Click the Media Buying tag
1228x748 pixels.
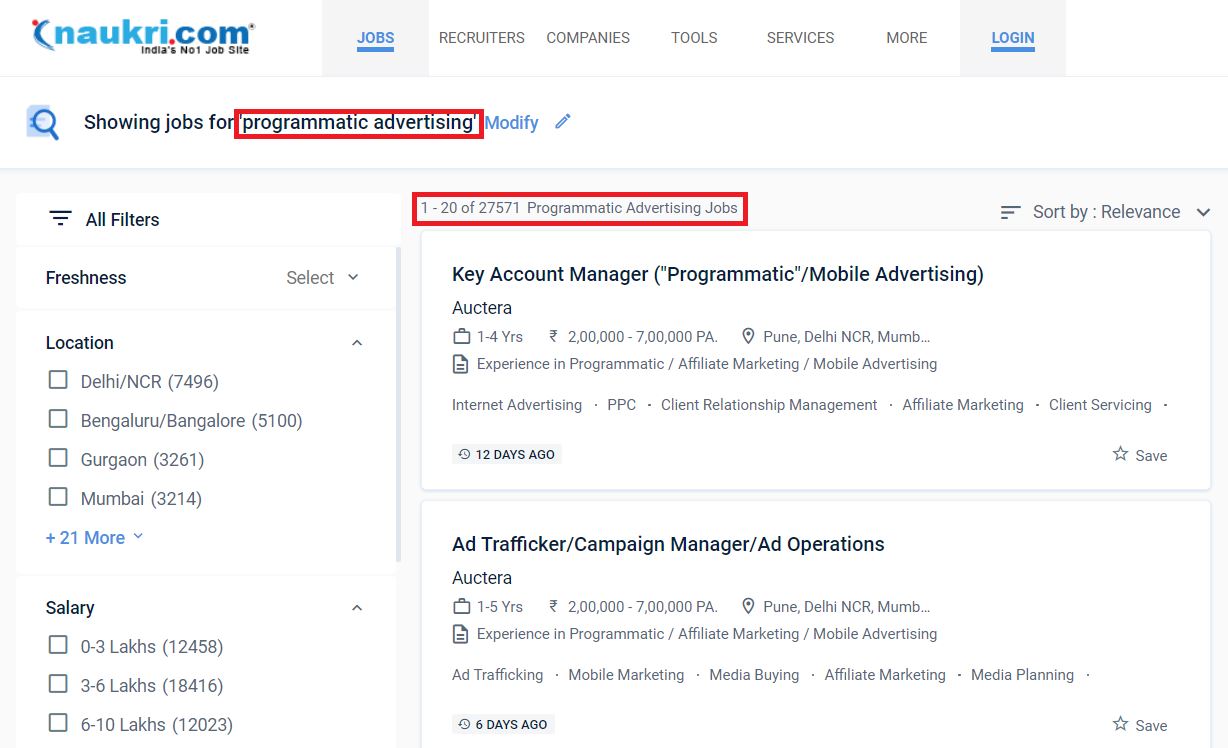pos(754,675)
